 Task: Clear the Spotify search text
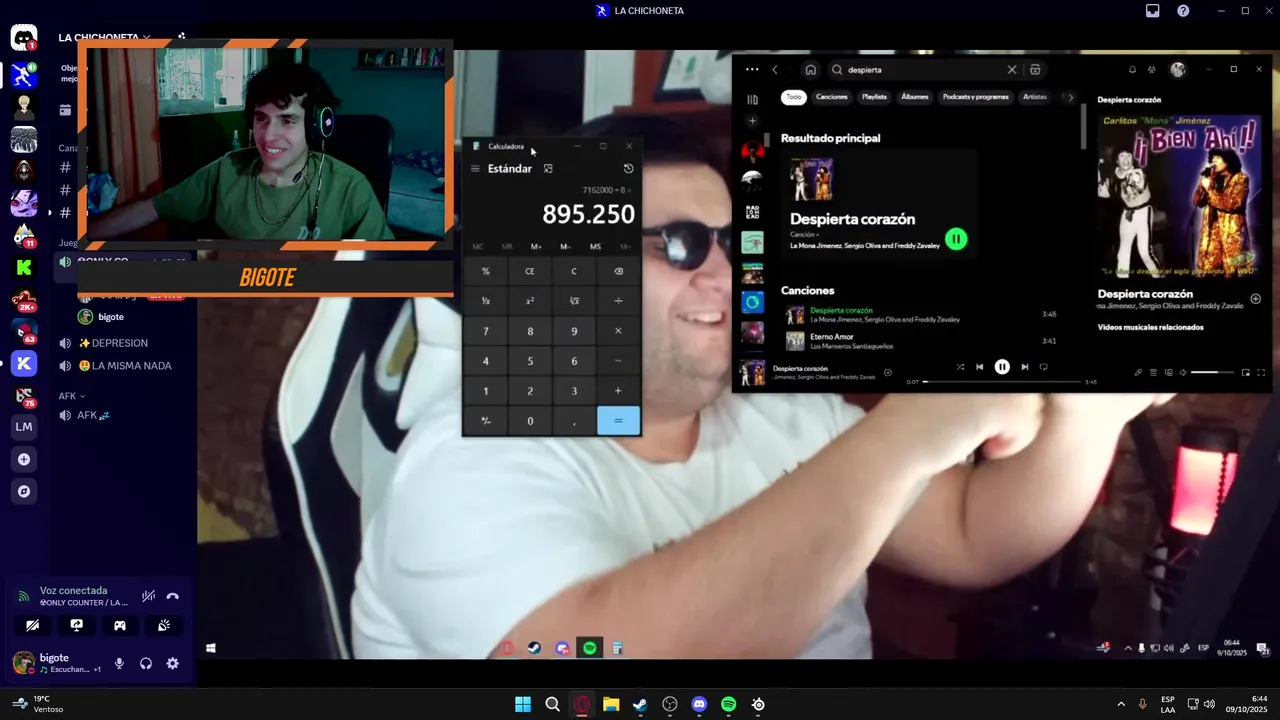[1011, 70]
